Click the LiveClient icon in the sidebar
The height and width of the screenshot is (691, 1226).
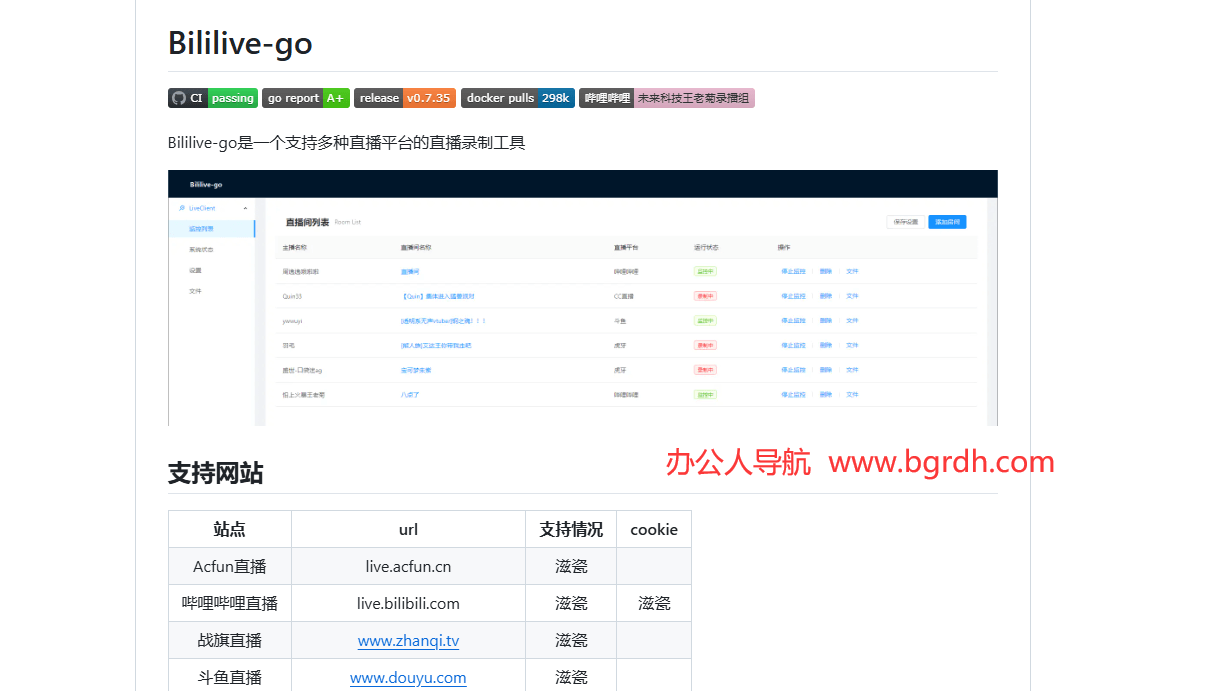(182, 207)
